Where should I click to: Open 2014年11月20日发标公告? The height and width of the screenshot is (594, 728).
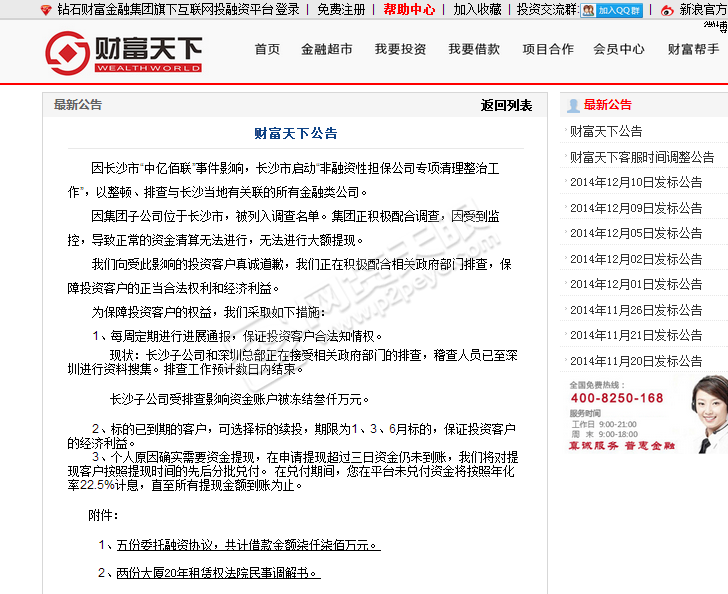(636, 361)
